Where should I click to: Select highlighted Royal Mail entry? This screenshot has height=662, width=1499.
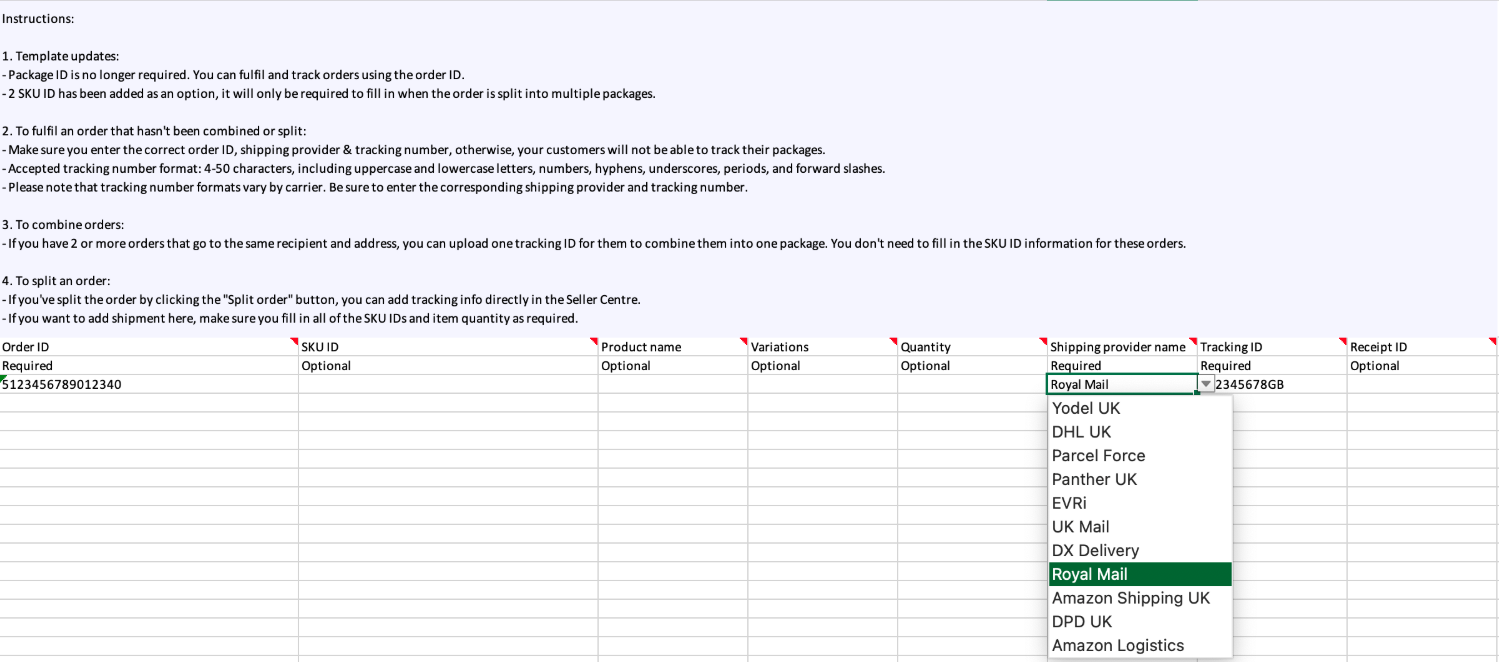[1140, 574]
